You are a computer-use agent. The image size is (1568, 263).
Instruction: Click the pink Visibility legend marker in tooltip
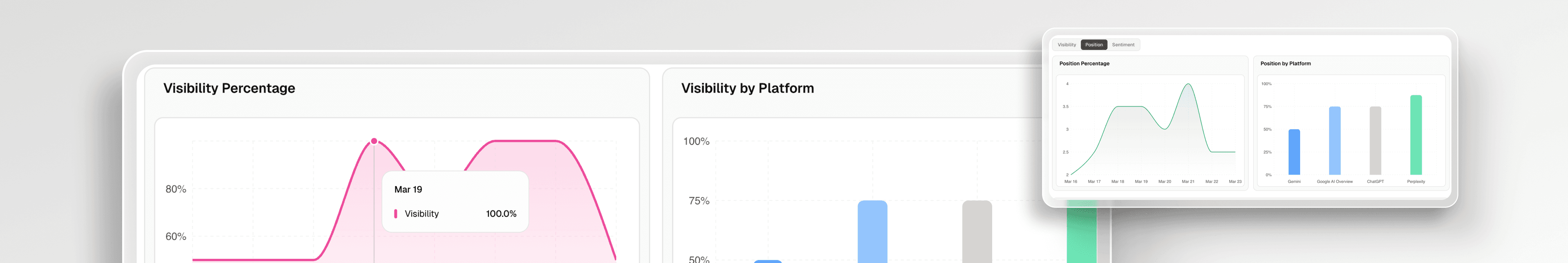tap(396, 214)
